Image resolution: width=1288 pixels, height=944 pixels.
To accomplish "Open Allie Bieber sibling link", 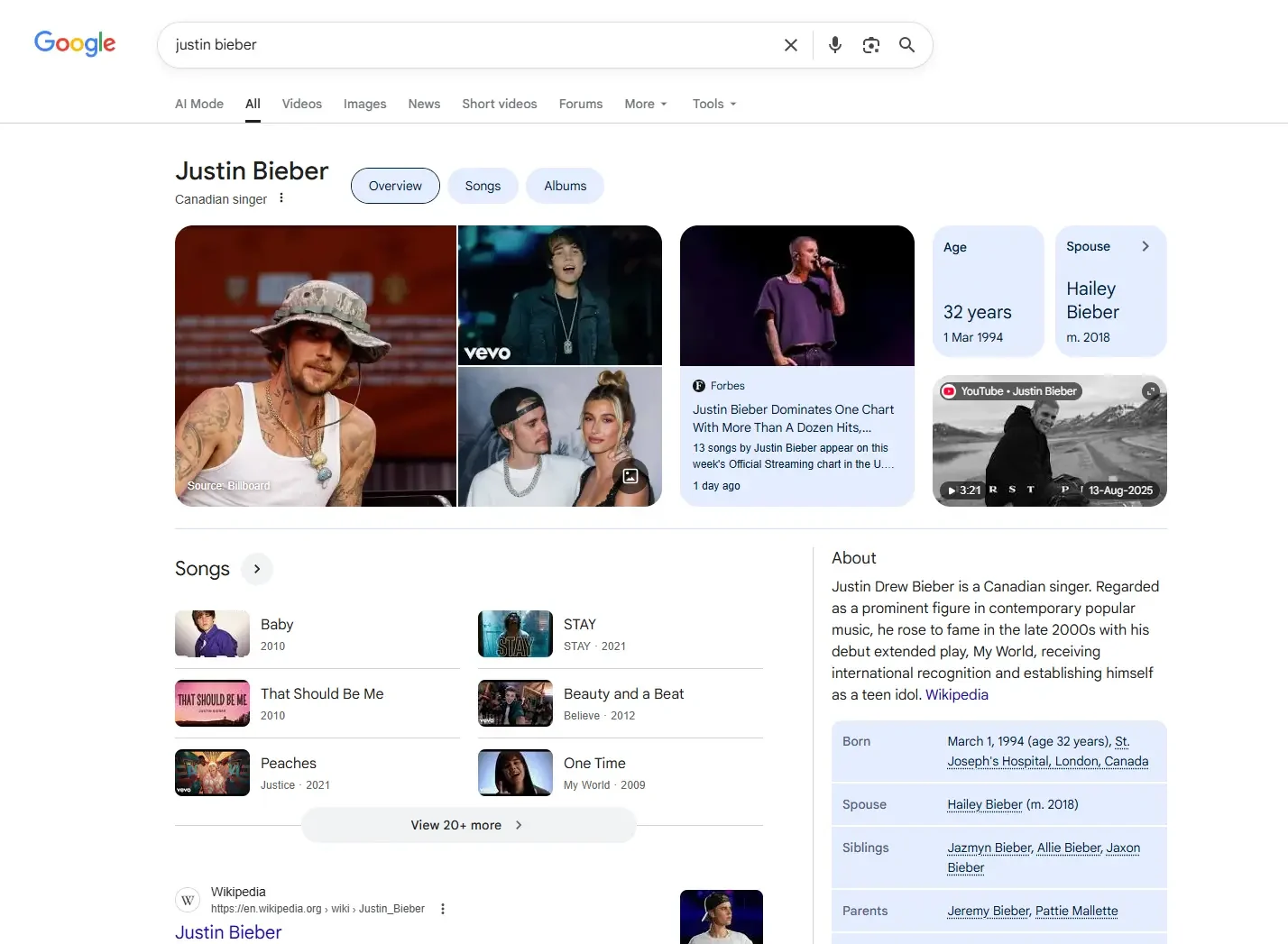I will [x=1069, y=848].
